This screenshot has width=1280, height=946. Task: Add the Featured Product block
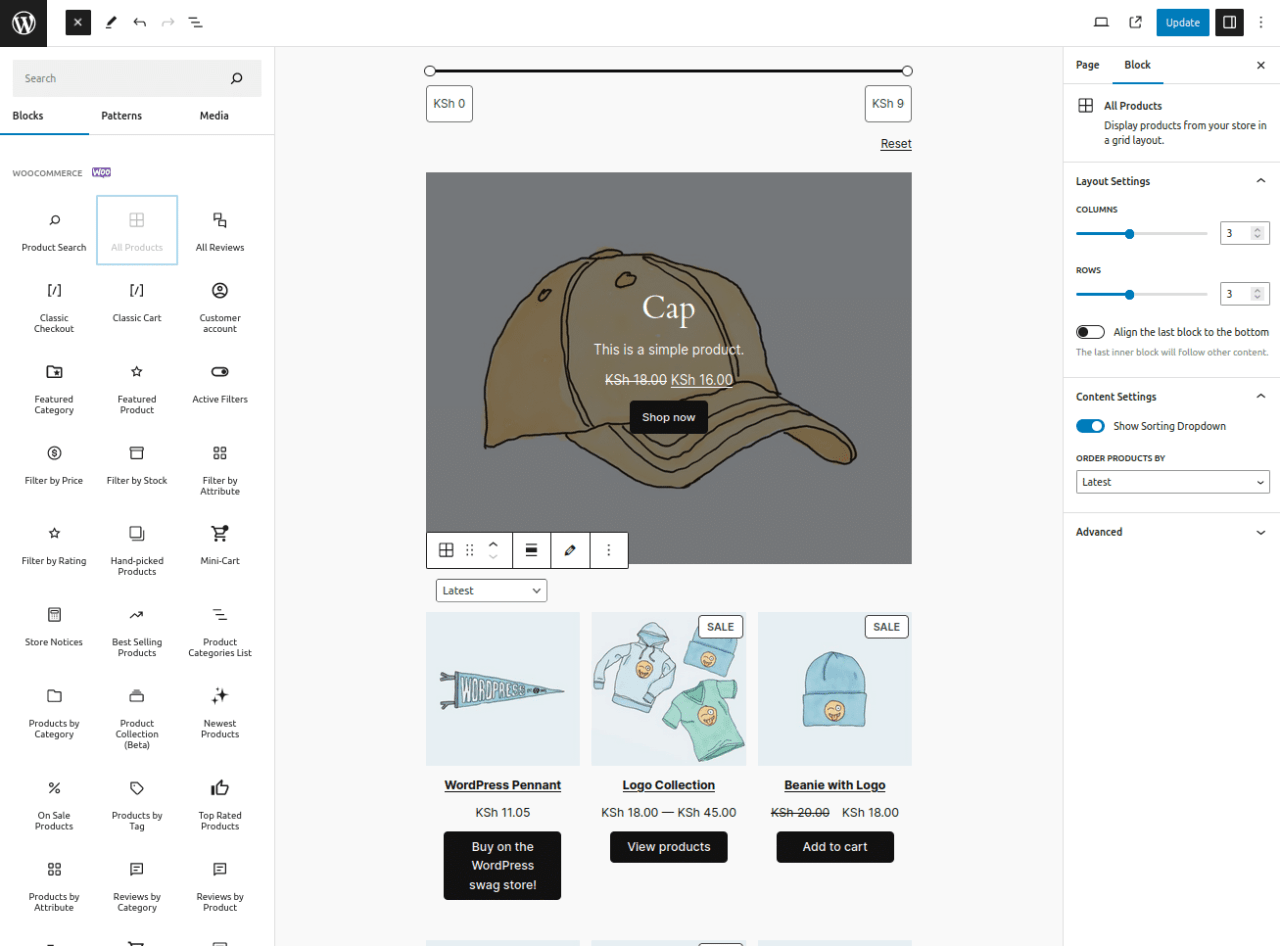coord(137,384)
